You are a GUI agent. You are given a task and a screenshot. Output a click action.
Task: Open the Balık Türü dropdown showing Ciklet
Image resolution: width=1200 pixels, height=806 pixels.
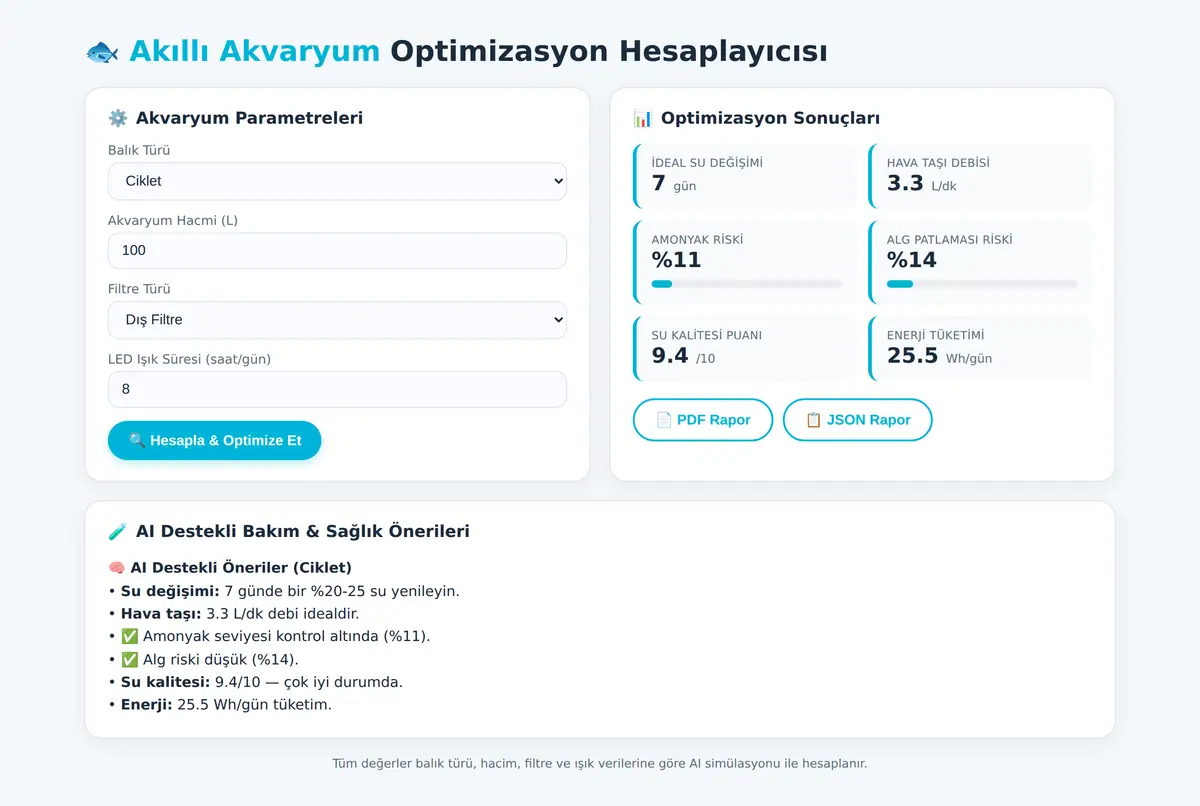tap(337, 181)
